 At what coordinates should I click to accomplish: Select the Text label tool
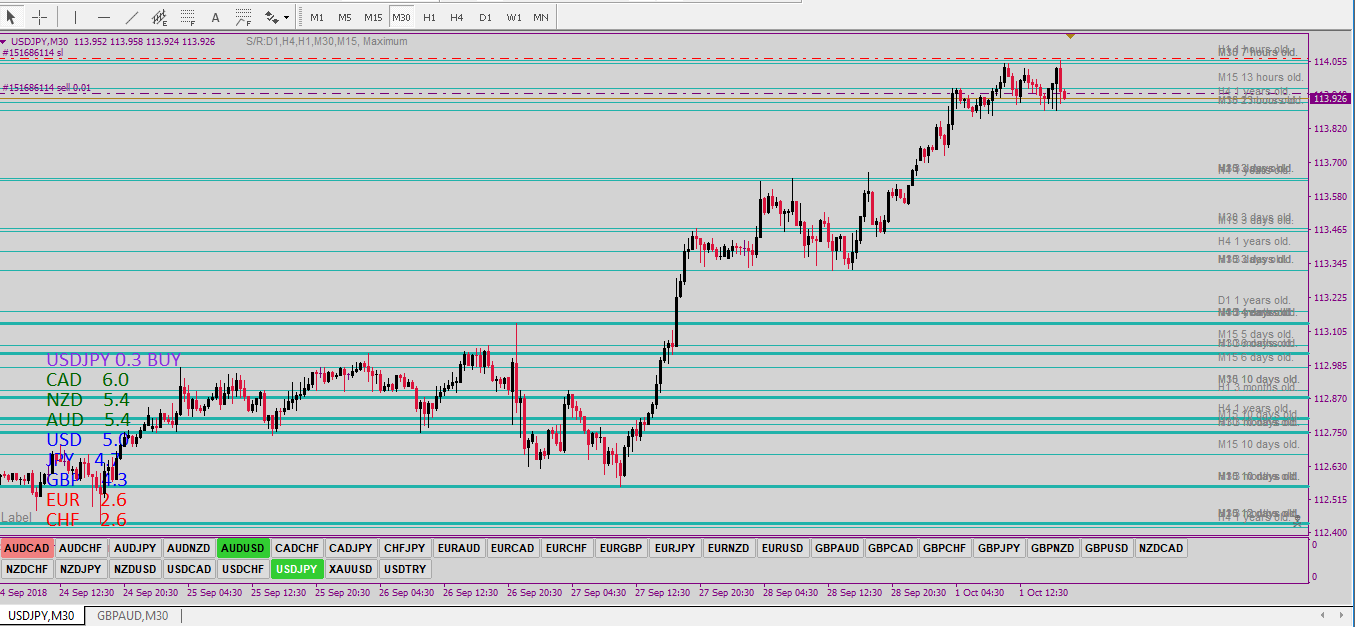(215, 17)
